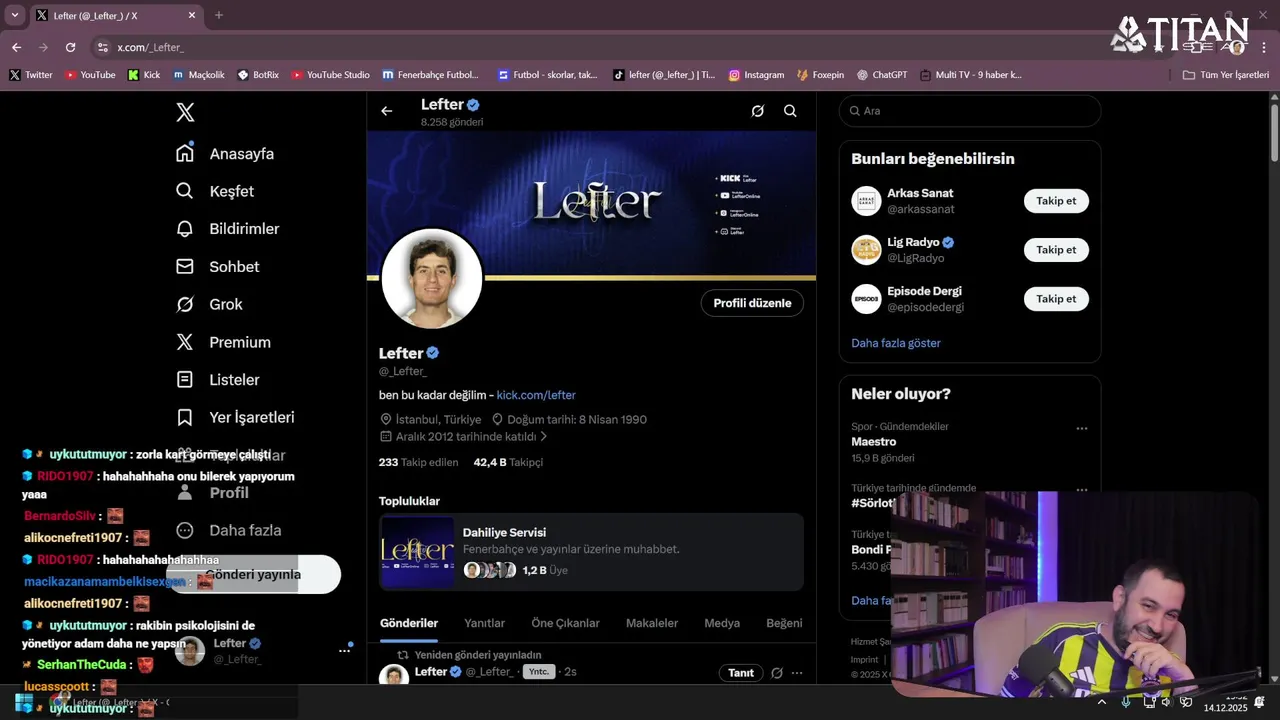Viewport: 1280px width, 720px height.
Task: Open Sohbet messages
Action: (x=217, y=266)
